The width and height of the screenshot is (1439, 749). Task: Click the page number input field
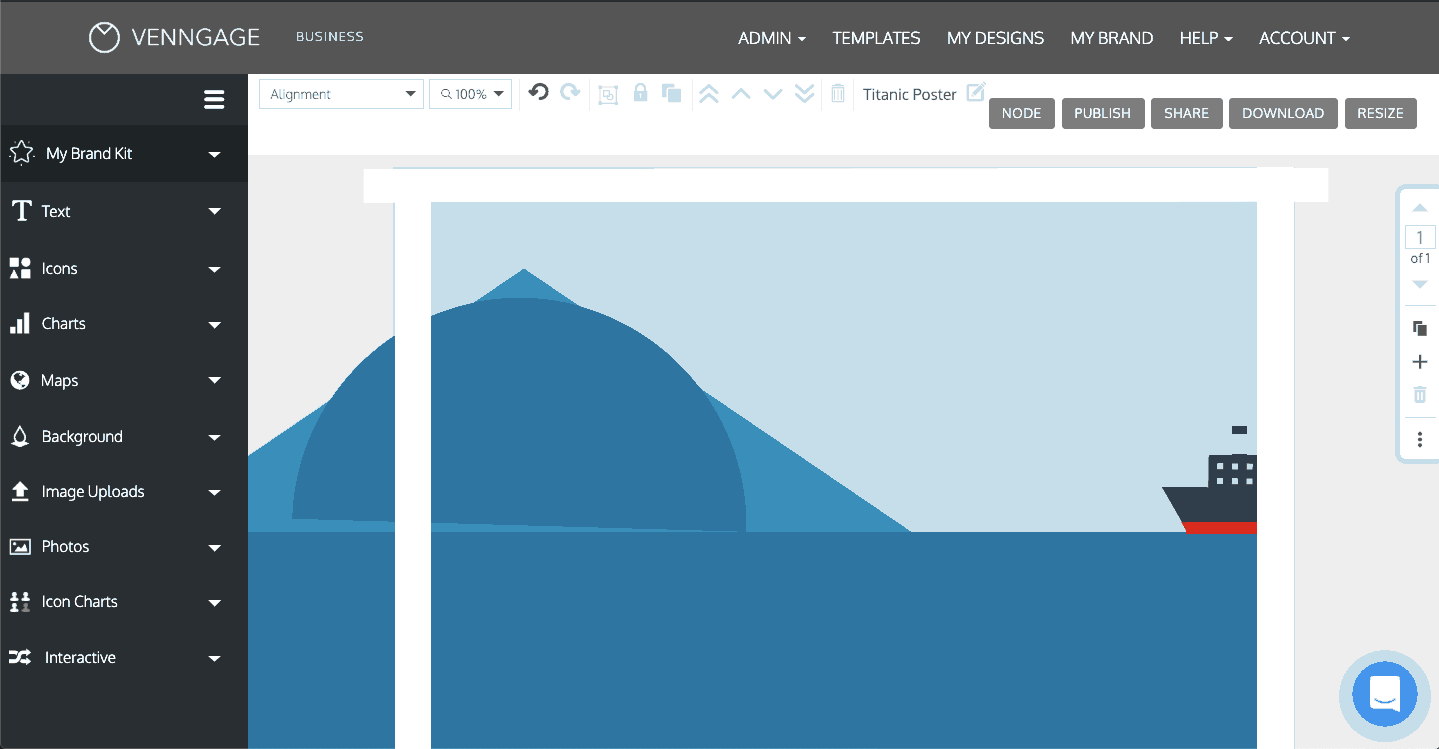click(x=1419, y=238)
